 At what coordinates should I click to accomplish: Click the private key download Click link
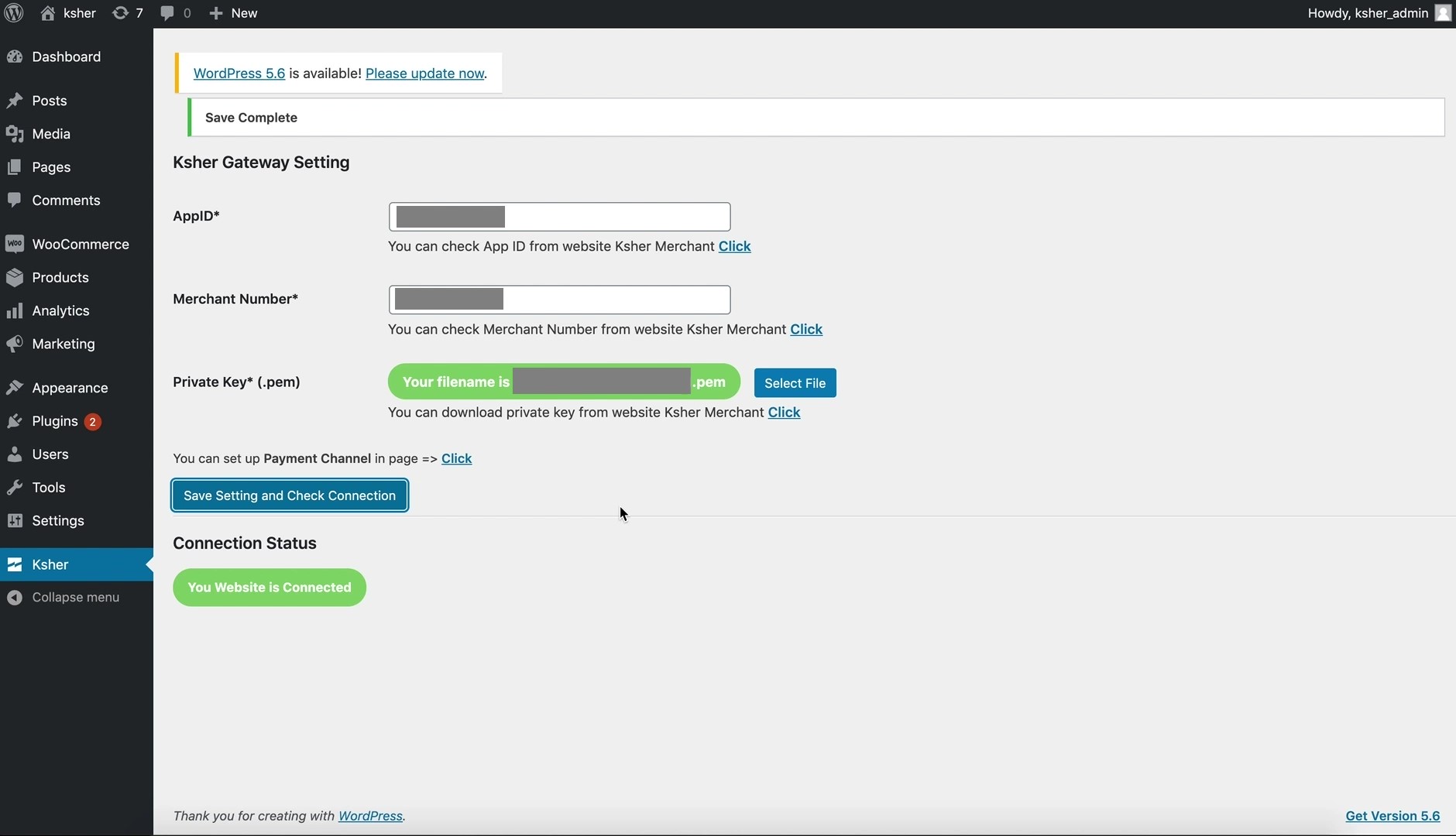[784, 413]
